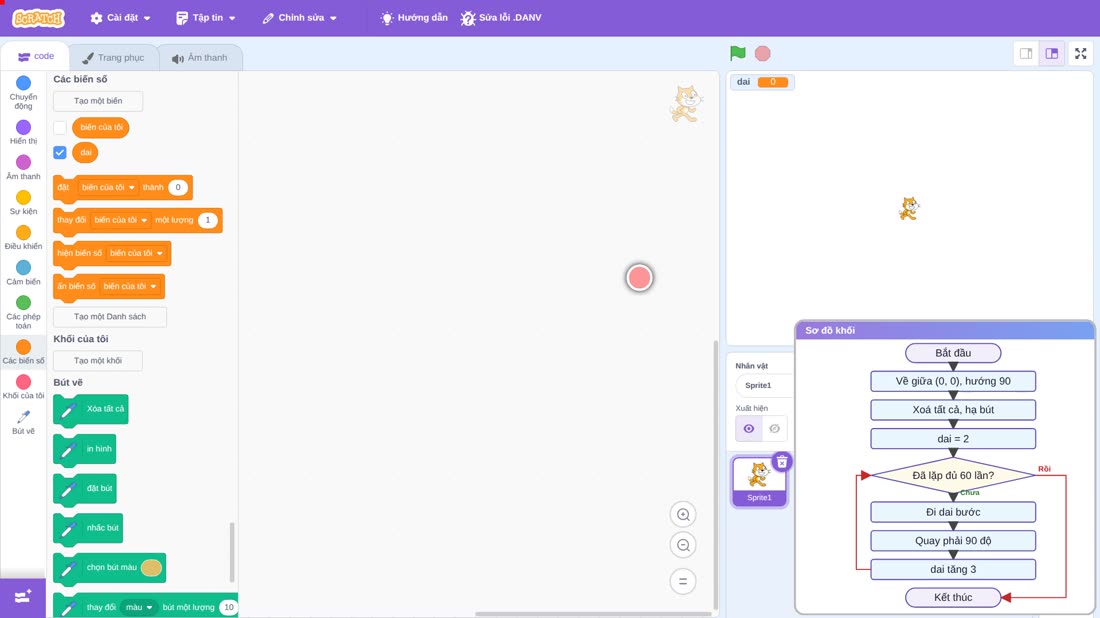Click 'Tạo một biến' button
This screenshot has height=618, width=1100.
[98, 101]
